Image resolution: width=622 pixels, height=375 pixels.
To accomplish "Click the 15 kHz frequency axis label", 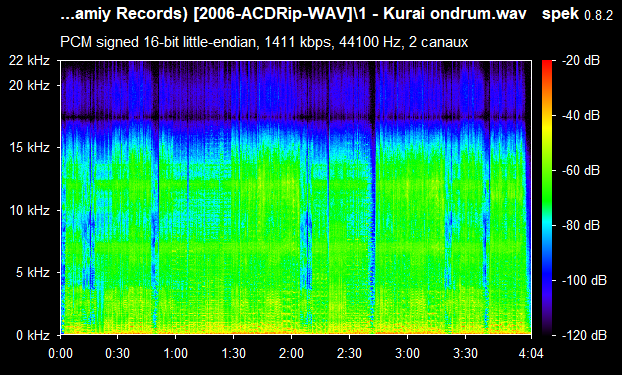I will [29, 147].
